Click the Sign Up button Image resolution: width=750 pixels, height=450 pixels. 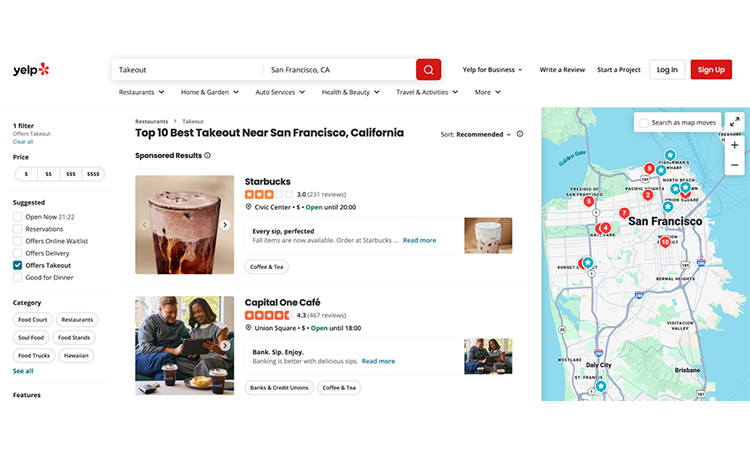click(711, 70)
